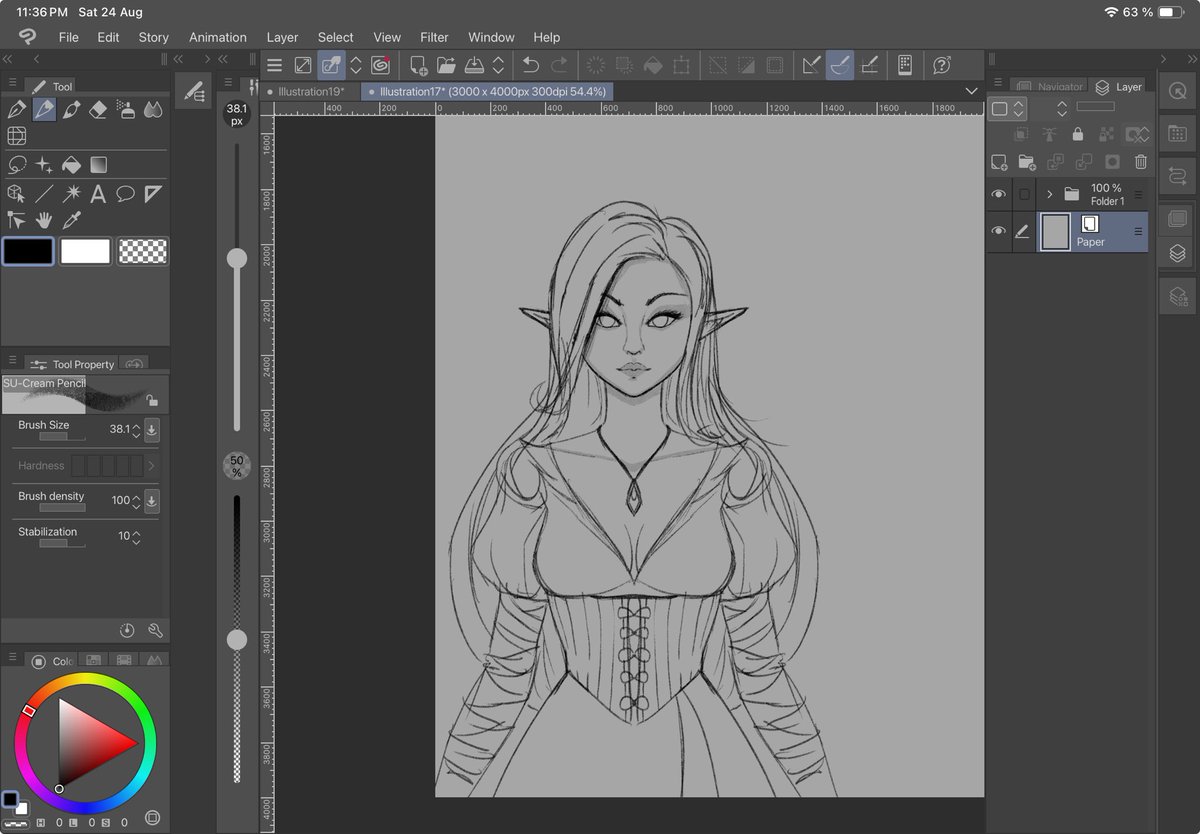Screen dimensions: 1200x834
Task: Open the Window menu
Action: pos(491,37)
